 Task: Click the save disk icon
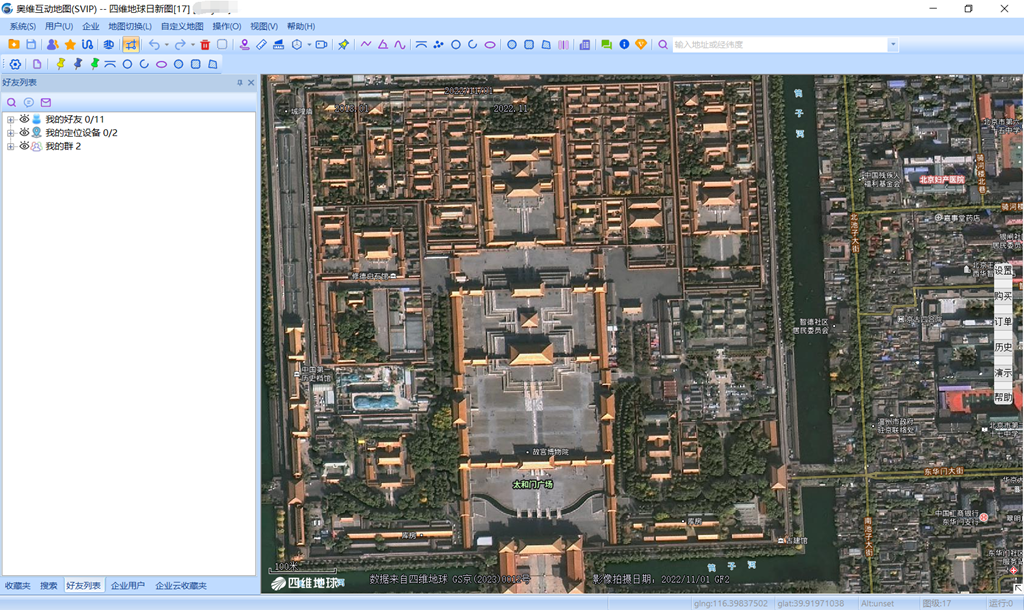pyautogui.click(x=31, y=44)
